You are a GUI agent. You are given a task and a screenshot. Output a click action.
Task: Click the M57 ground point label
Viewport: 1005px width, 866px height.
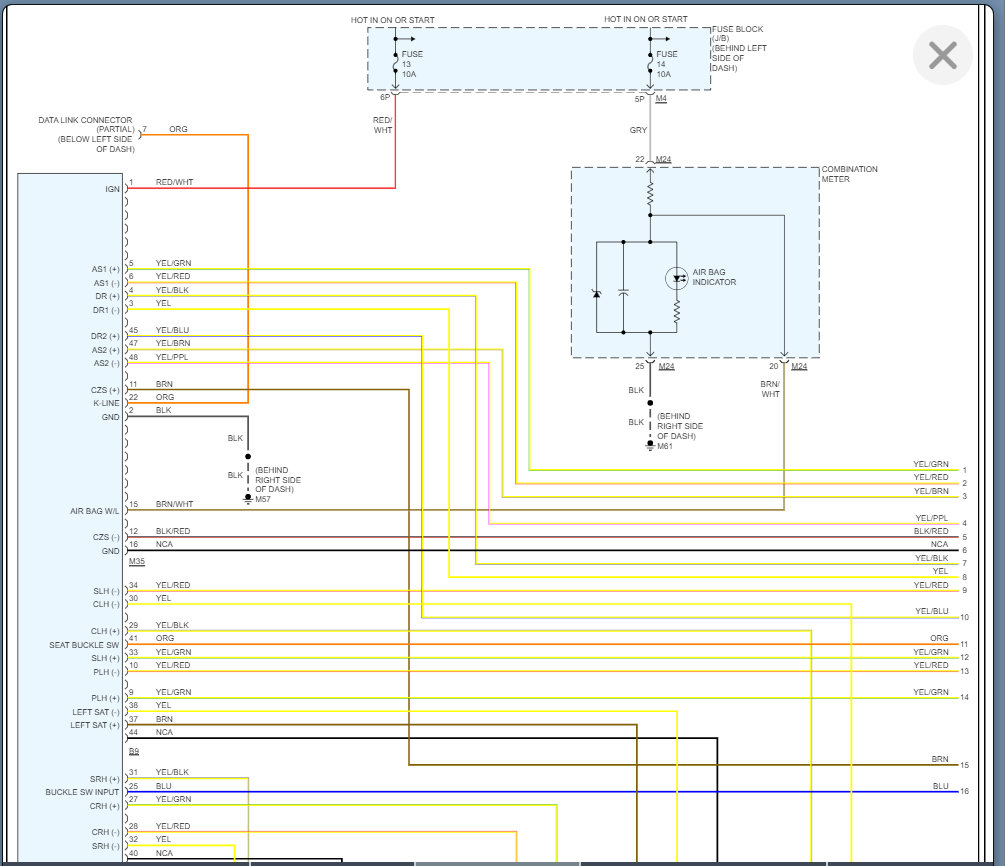[263, 499]
